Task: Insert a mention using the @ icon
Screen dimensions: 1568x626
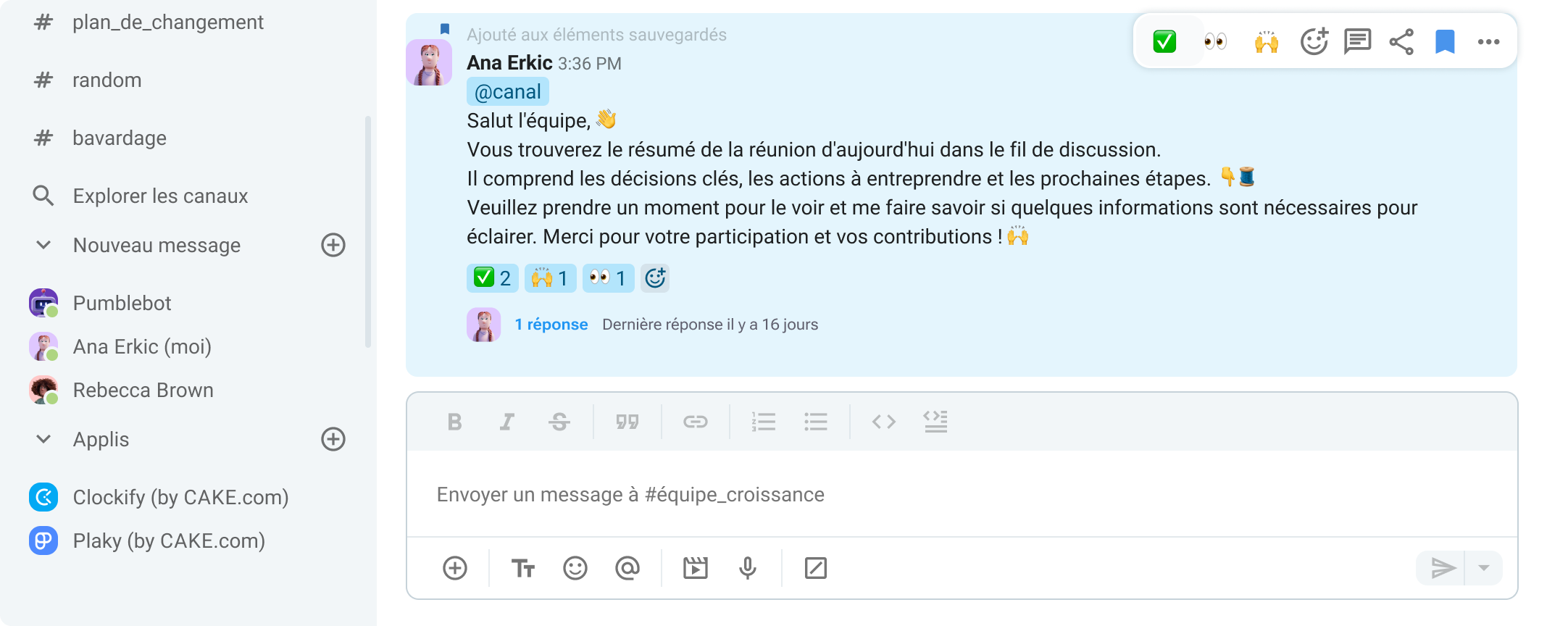Action: [x=627, y=568]
